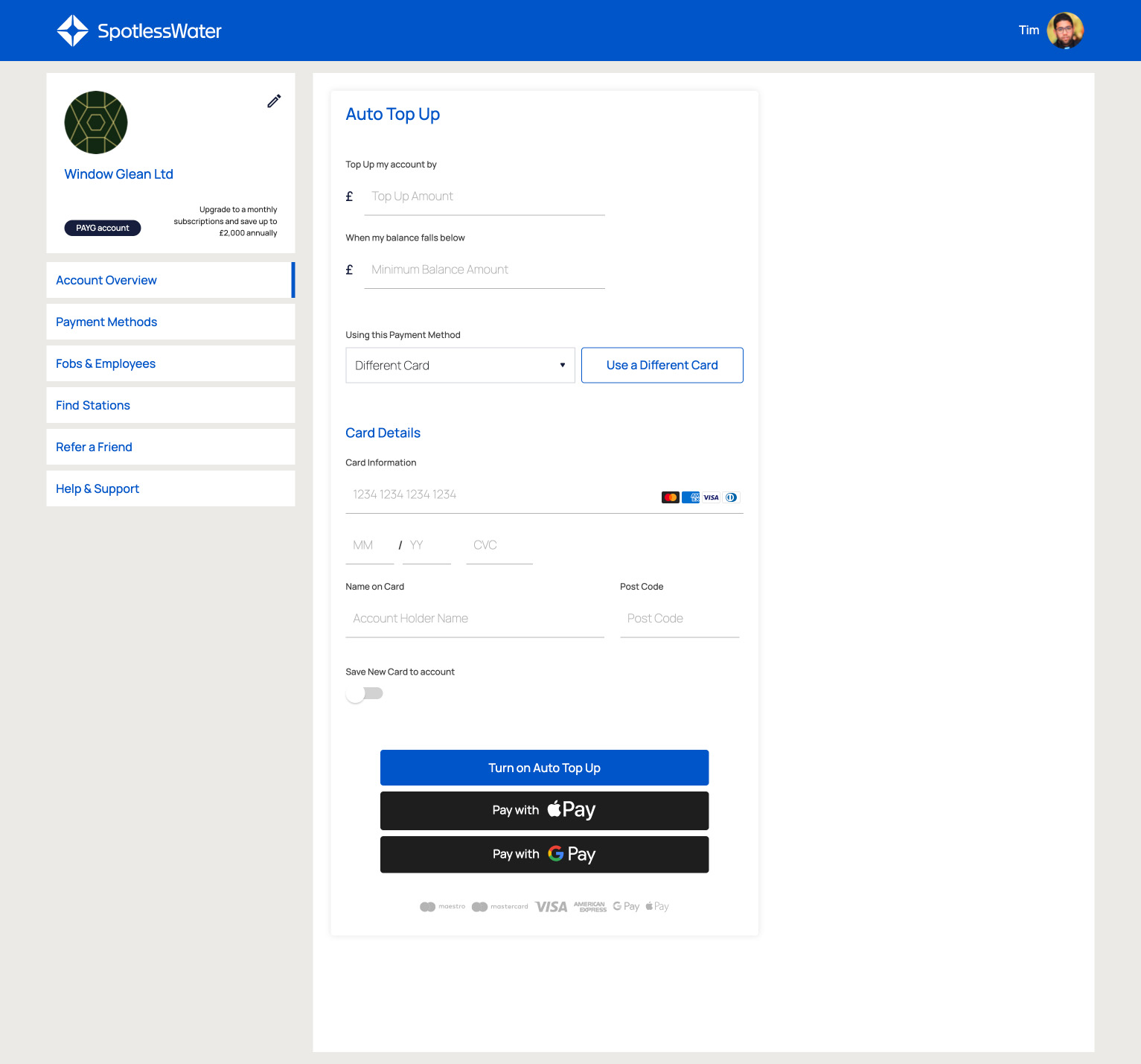The image size is (1141, 1064).
Task: Click the Window Glean Ltd company avatar
Action: [x=96, y=123]
